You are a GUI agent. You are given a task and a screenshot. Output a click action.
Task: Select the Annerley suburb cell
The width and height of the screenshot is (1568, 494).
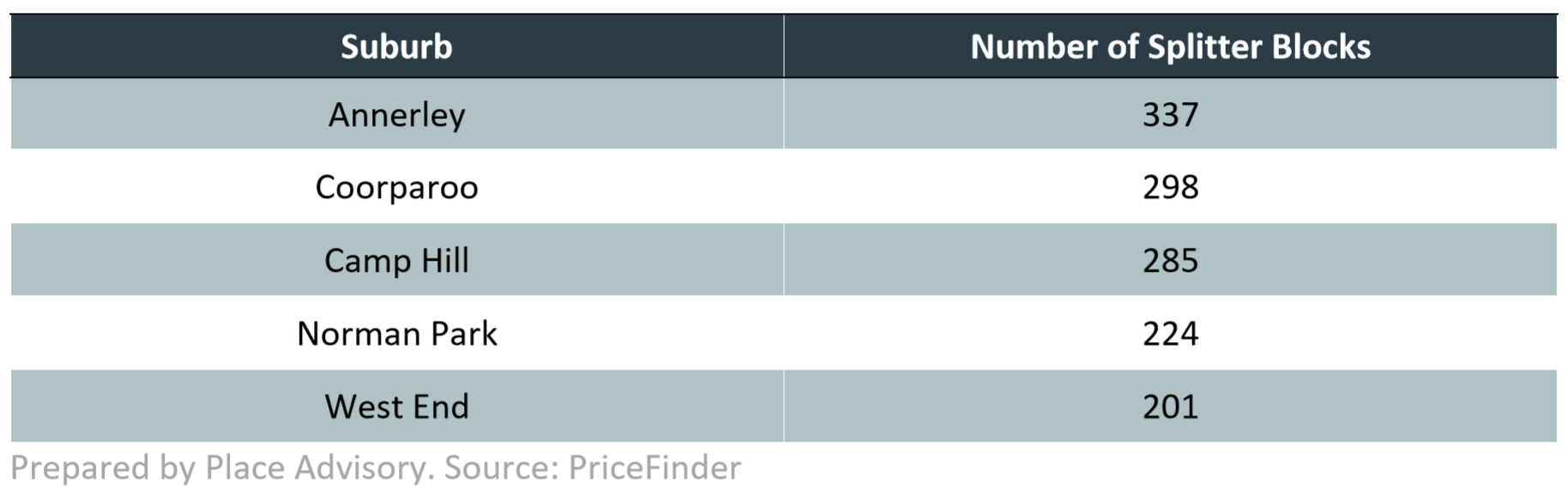(x=396, y=114)
